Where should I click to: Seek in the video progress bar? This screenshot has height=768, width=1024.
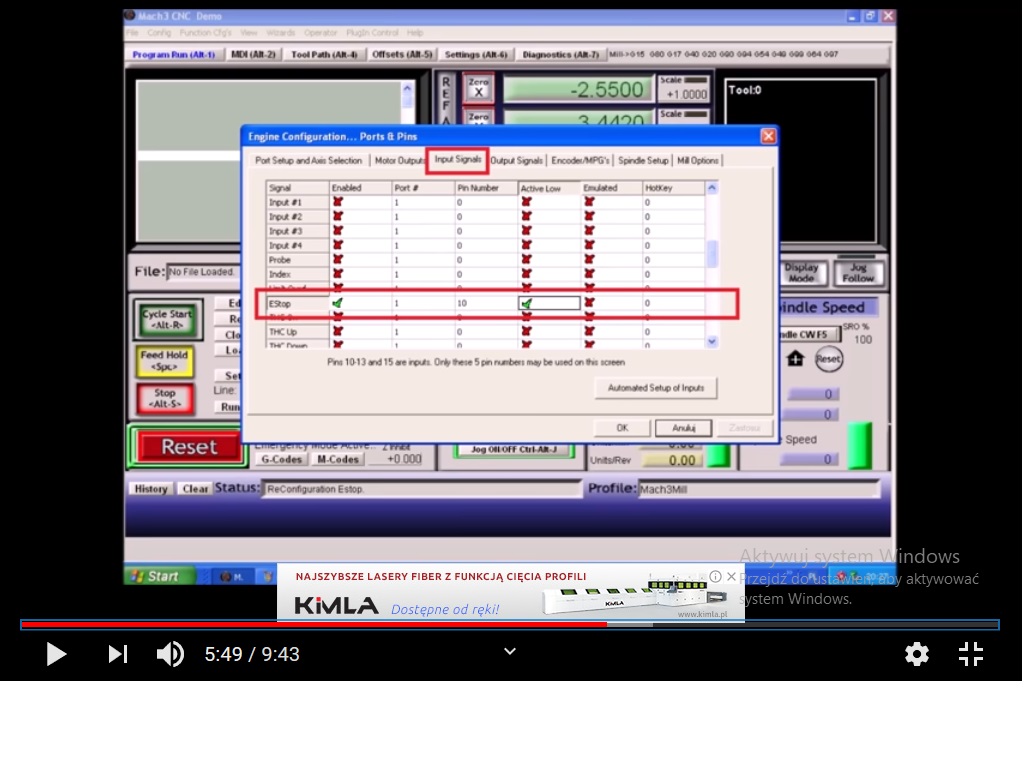509,625
